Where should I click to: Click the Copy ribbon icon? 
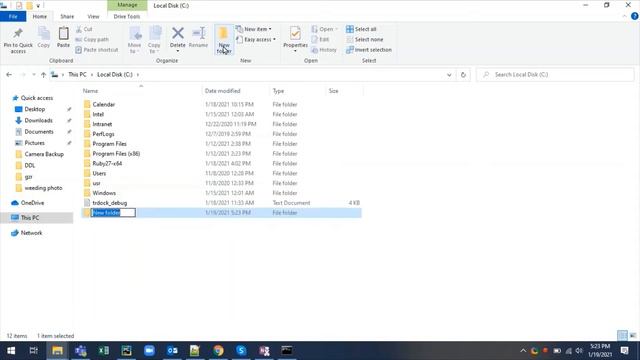44,38
